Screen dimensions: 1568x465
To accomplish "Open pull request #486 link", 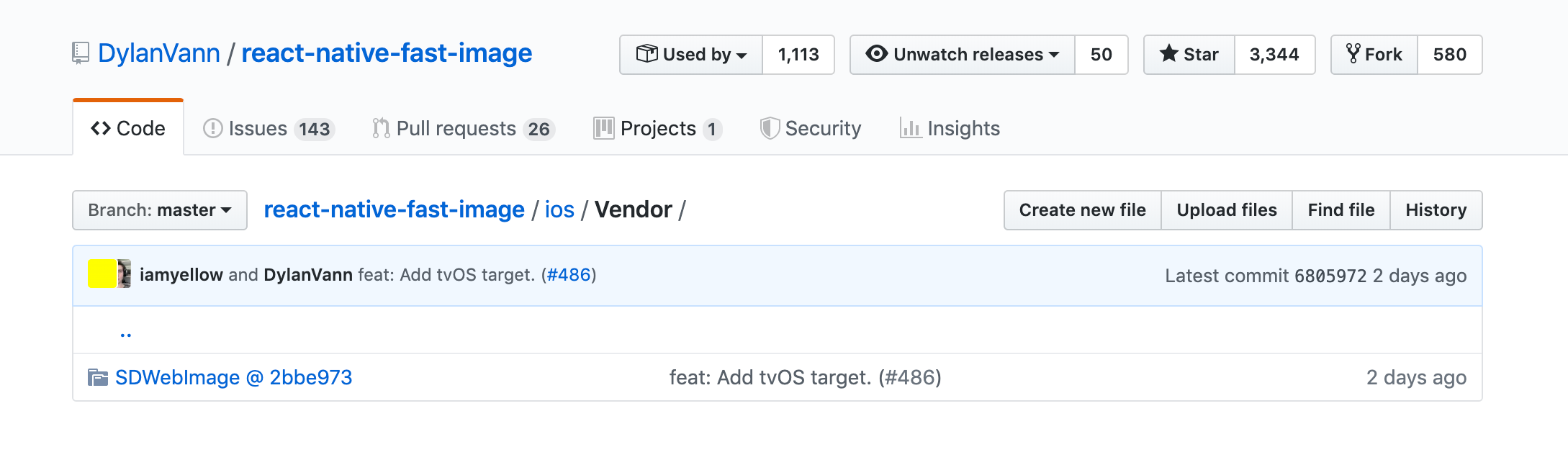I will click(x=569, y=275).
